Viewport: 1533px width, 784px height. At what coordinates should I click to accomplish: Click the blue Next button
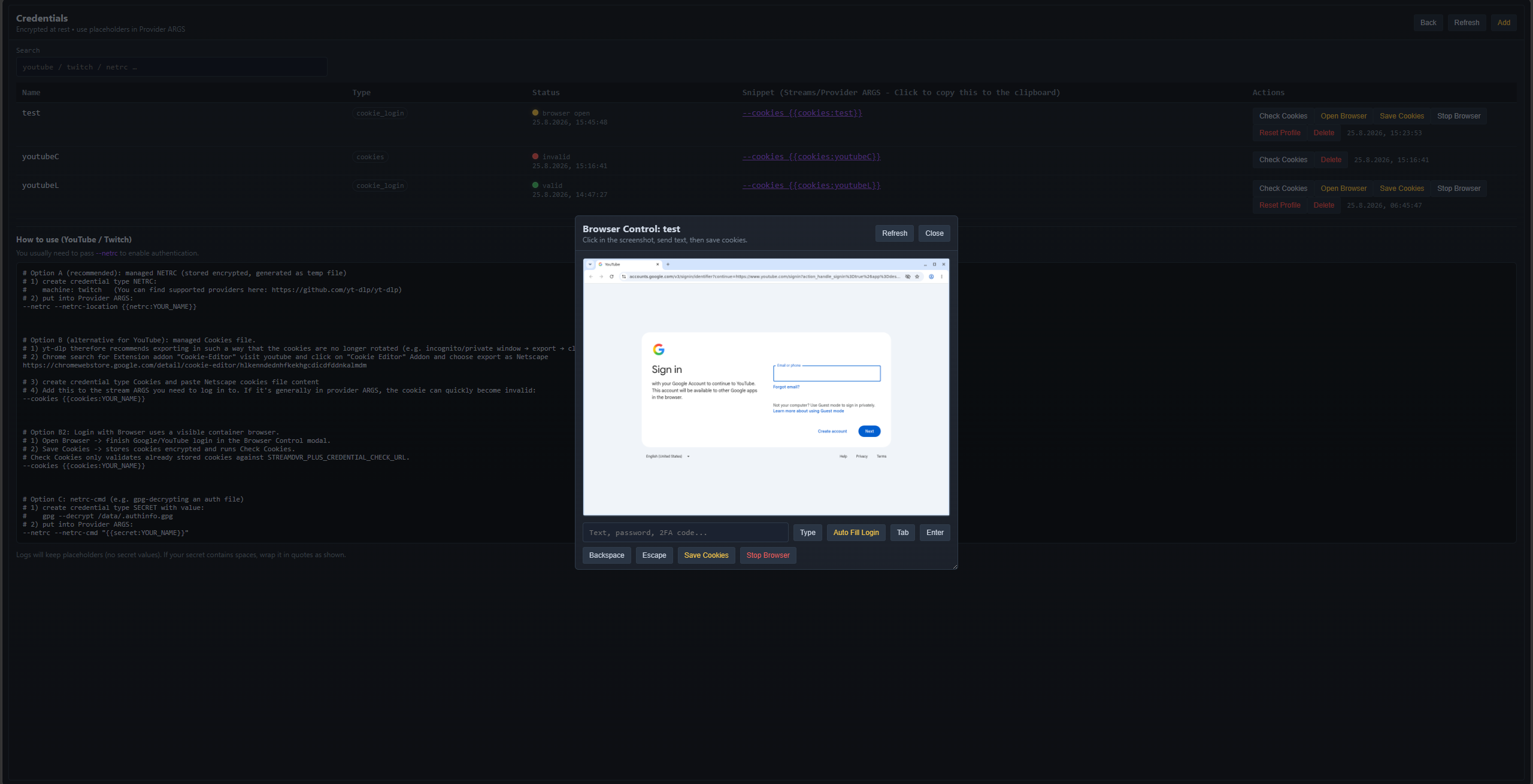[869, 431]
